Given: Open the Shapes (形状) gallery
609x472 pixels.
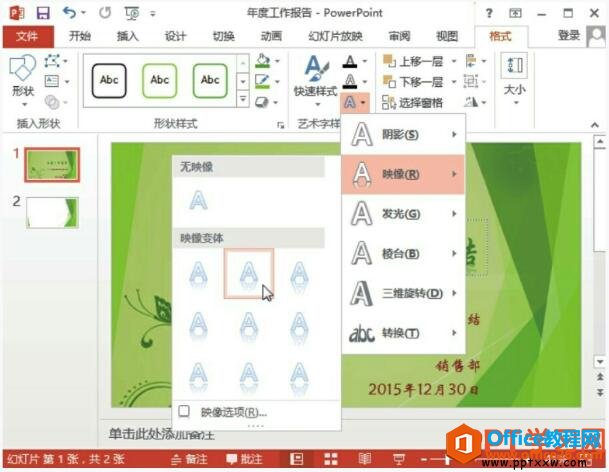Looking at the screenshot, I should tap(23, 80).
